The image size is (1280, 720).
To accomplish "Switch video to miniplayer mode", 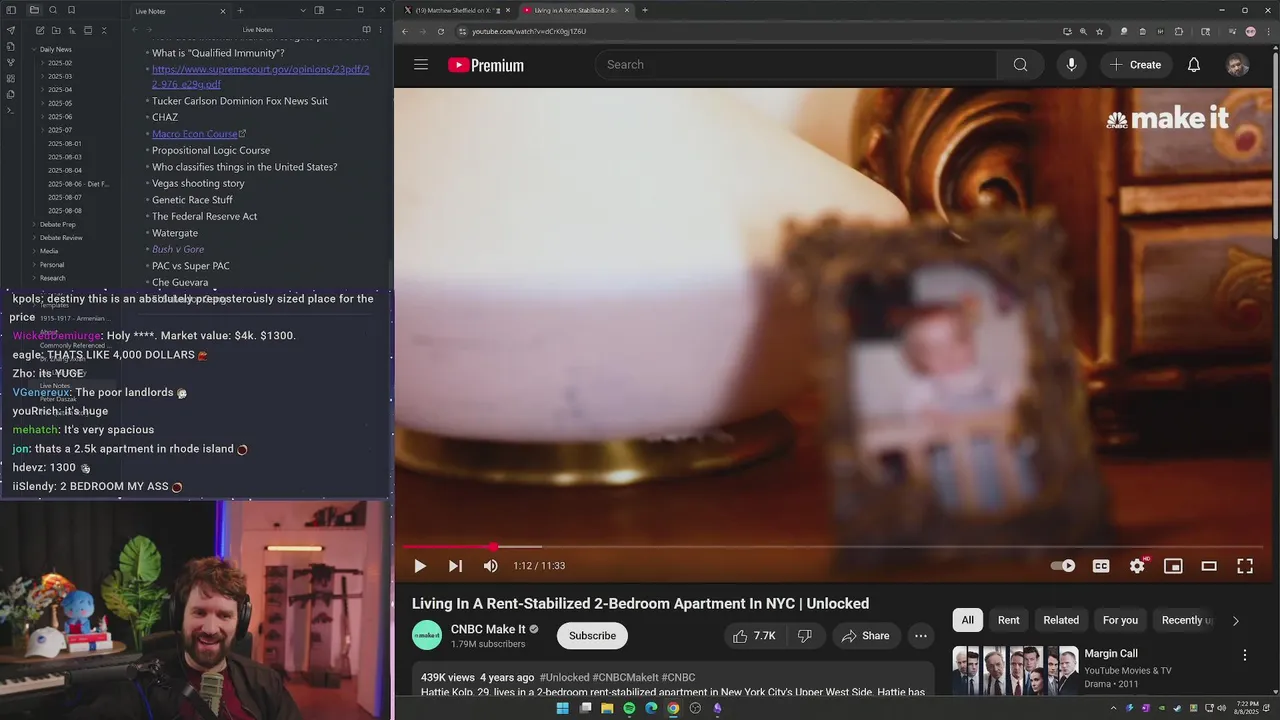I will click(1173, 566).
